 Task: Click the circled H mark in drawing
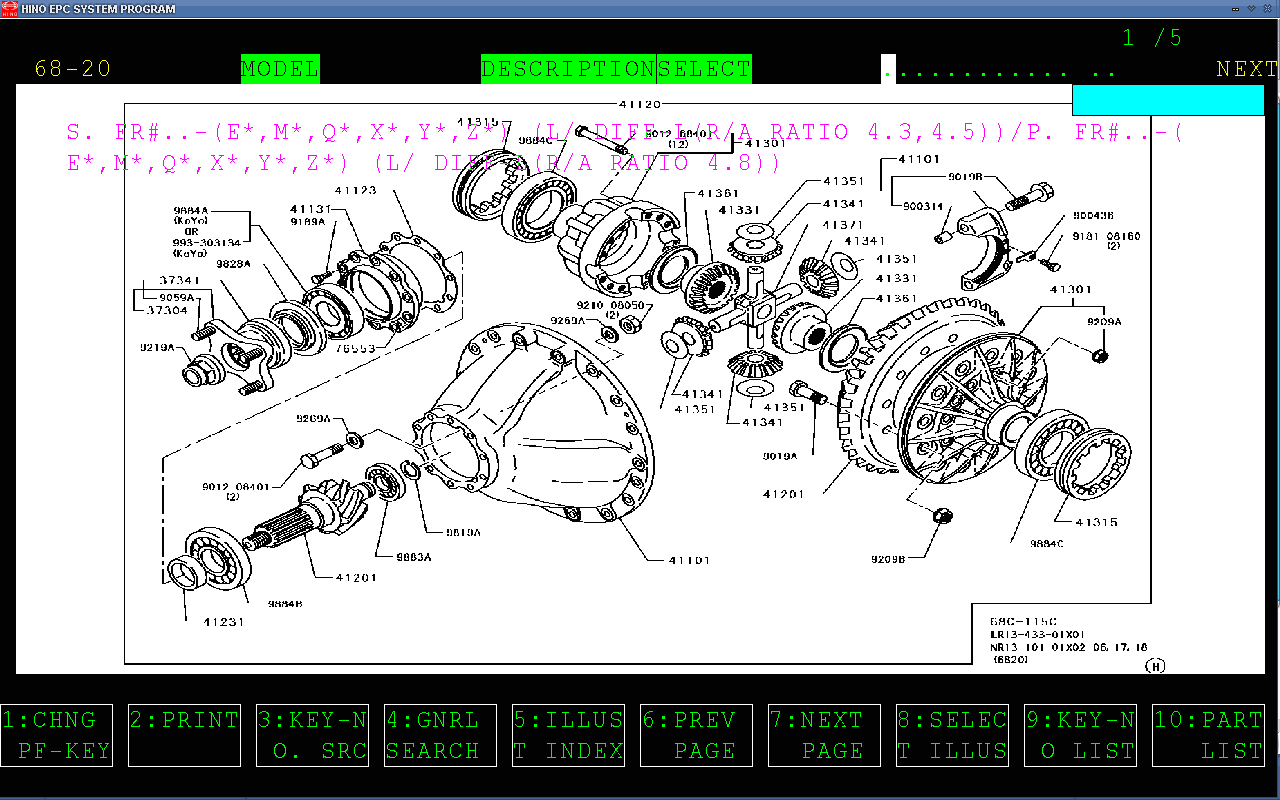(1156, 666)
